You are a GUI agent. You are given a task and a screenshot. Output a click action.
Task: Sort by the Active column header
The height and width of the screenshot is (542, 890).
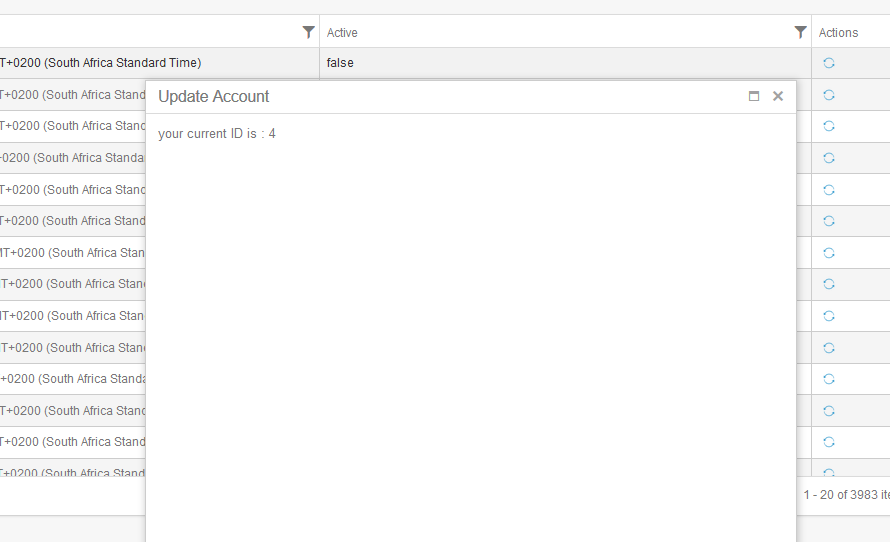[342, 33]
